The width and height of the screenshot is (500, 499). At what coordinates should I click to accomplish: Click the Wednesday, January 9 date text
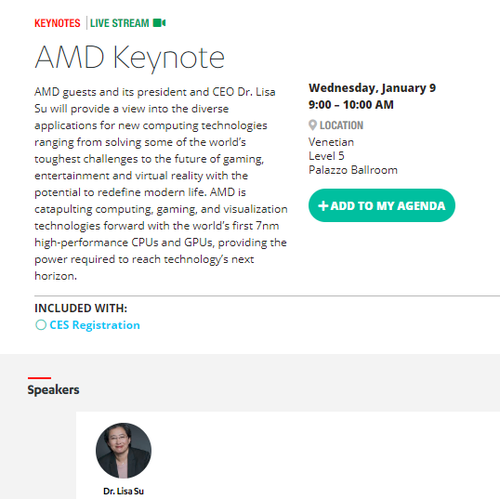[x=372, y=88]
